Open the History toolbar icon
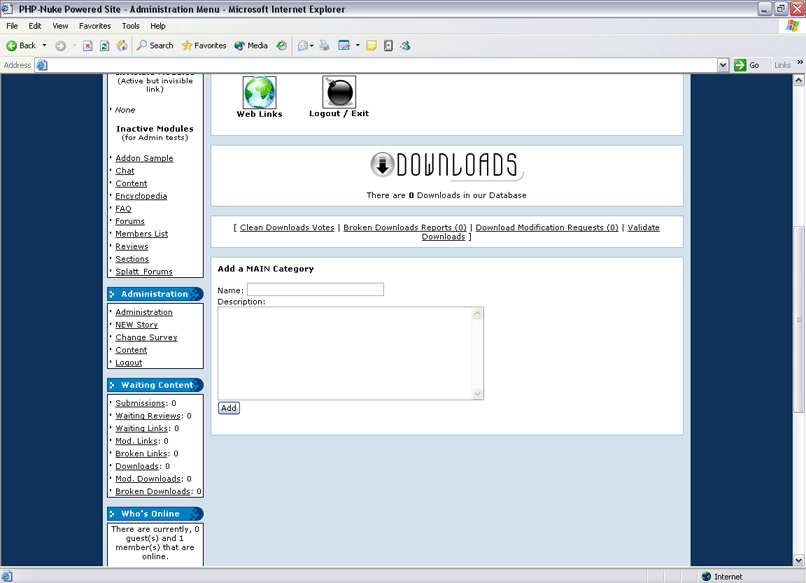Viewport: 806px width, 583px height. [x=282, y=45]
